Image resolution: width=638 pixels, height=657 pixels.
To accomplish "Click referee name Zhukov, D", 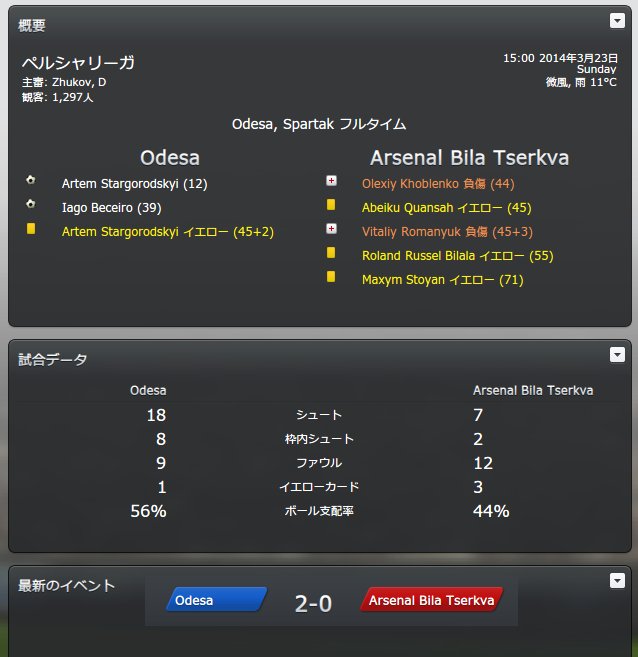I will (79, 82).
